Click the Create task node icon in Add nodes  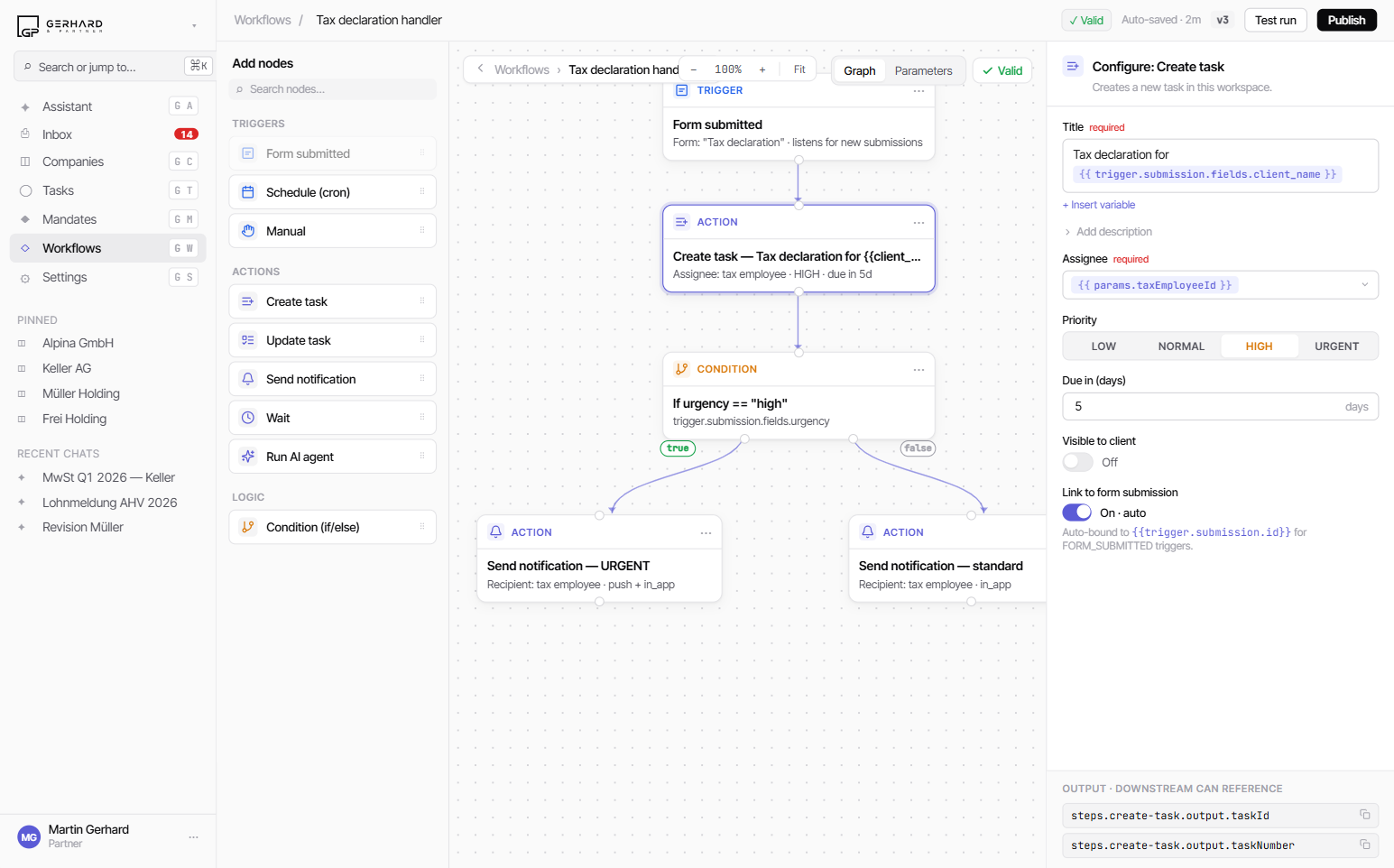click(248, 301)
